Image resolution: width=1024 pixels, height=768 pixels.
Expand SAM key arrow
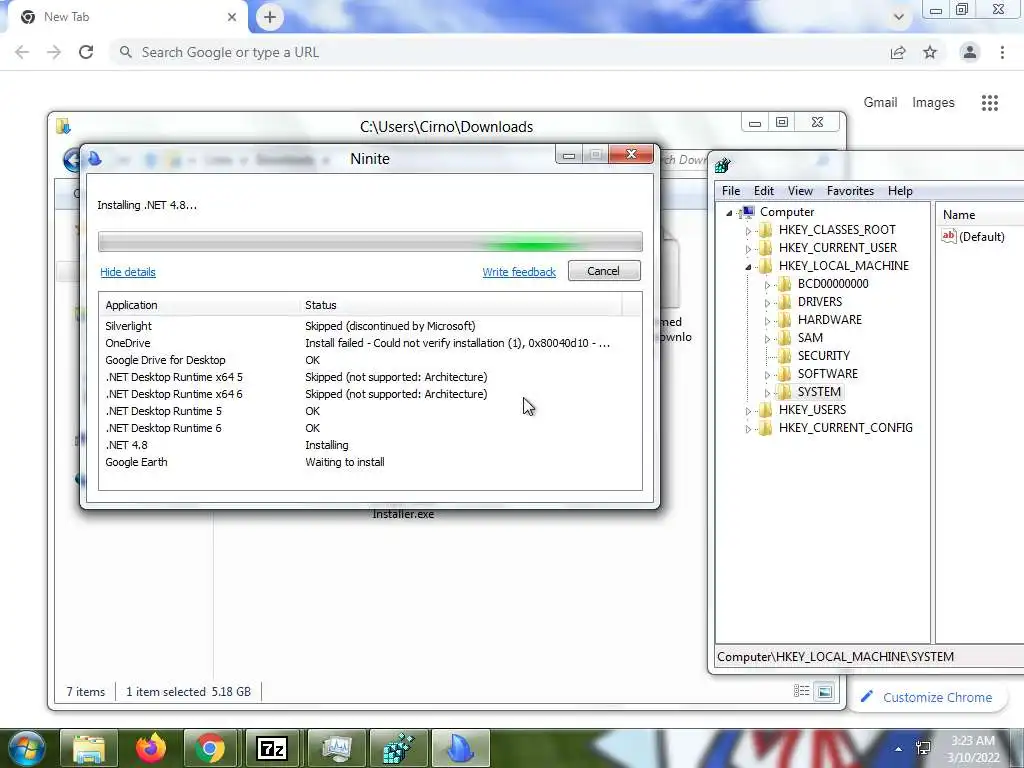(767, 339)
